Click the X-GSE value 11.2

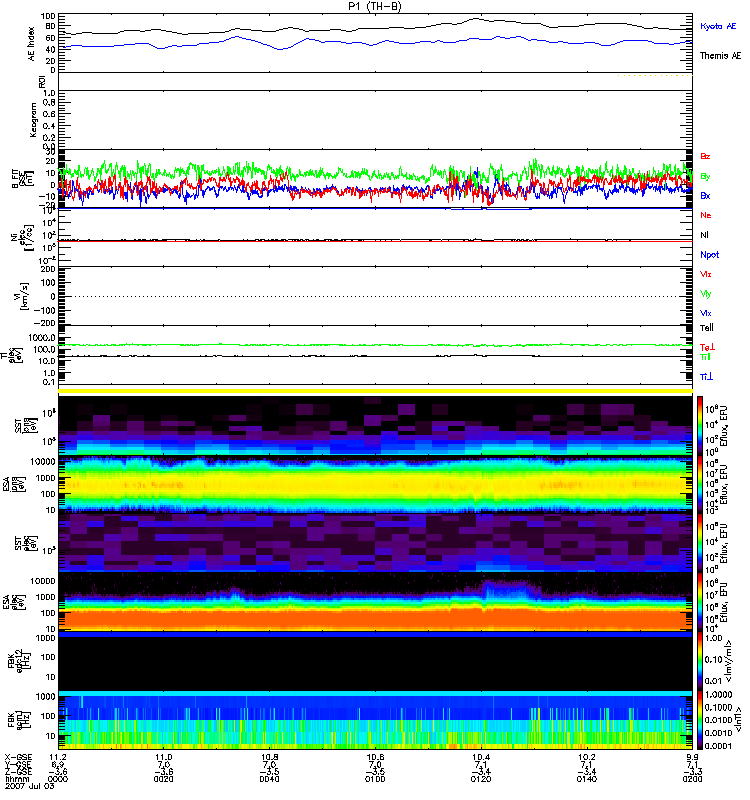(58, 757)
